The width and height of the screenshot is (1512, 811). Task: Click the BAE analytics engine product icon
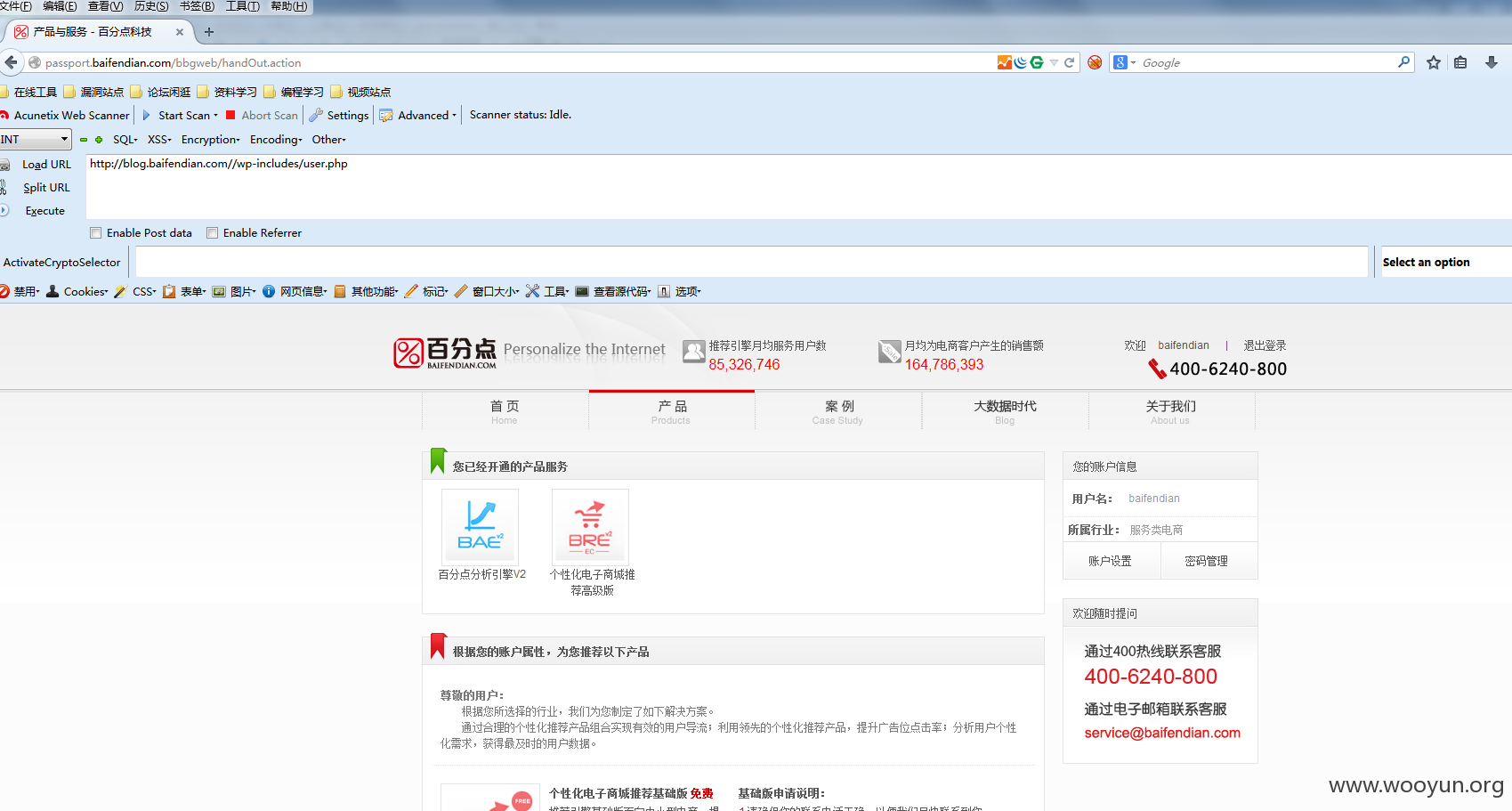pos(480,526)
